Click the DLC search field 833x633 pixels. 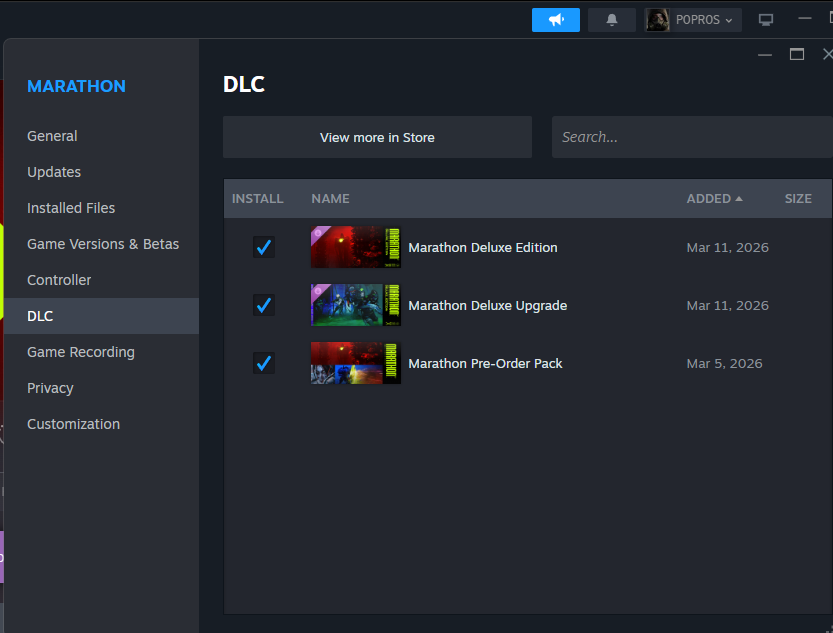(690, 137)
